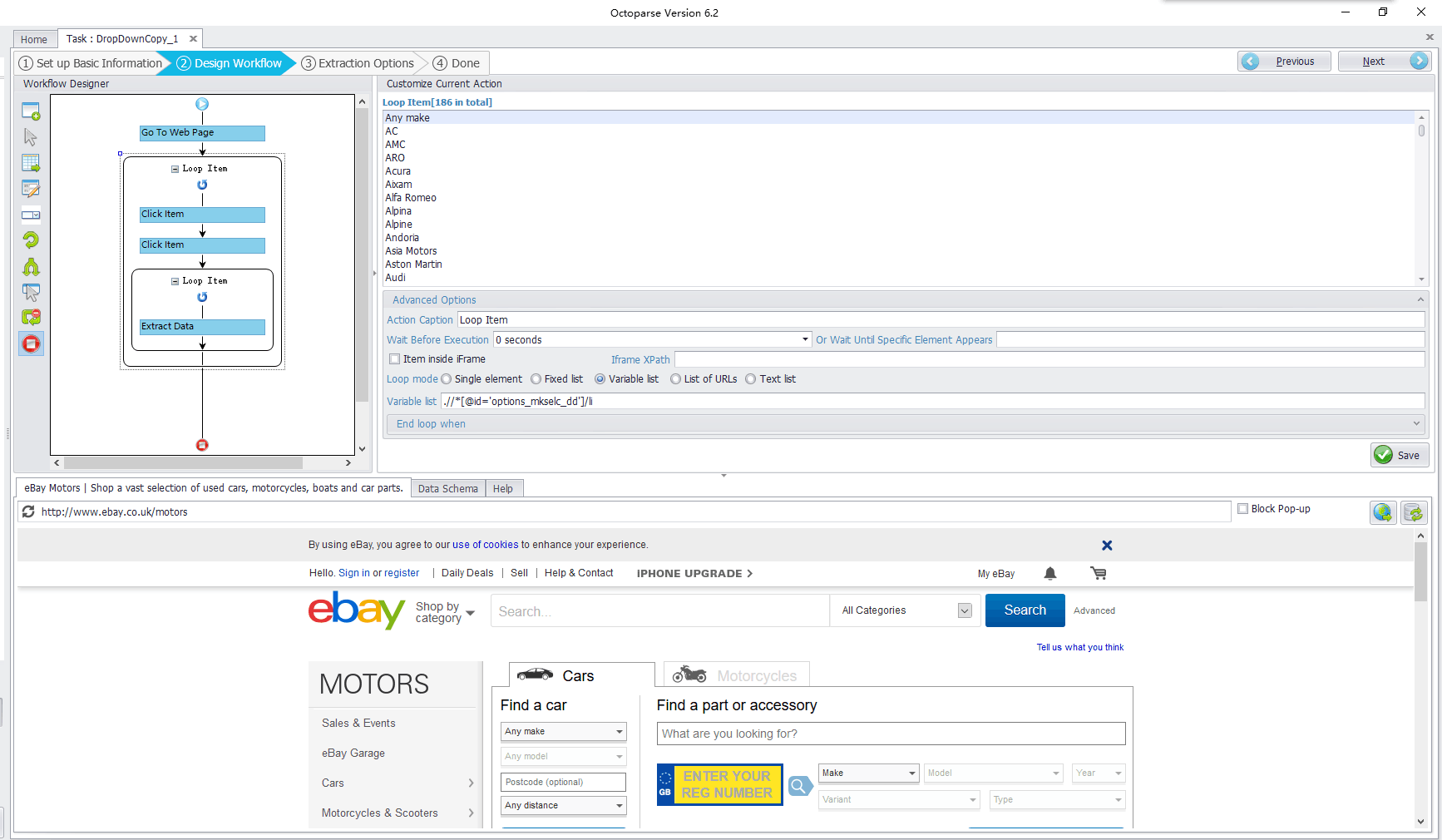Click the Sign in link
Viewport: 1442px width, 840px height.
354,573
